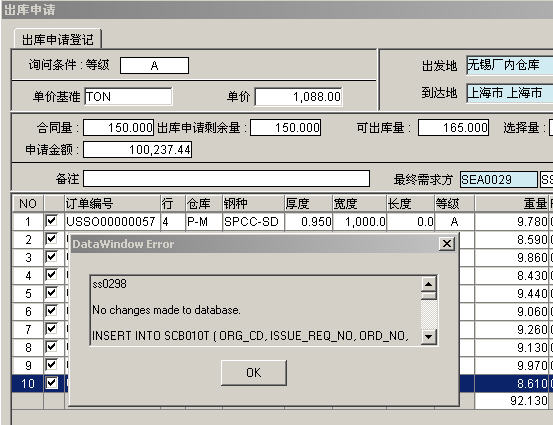Select the 出库申请登记 tab

(x=57, y=39)
